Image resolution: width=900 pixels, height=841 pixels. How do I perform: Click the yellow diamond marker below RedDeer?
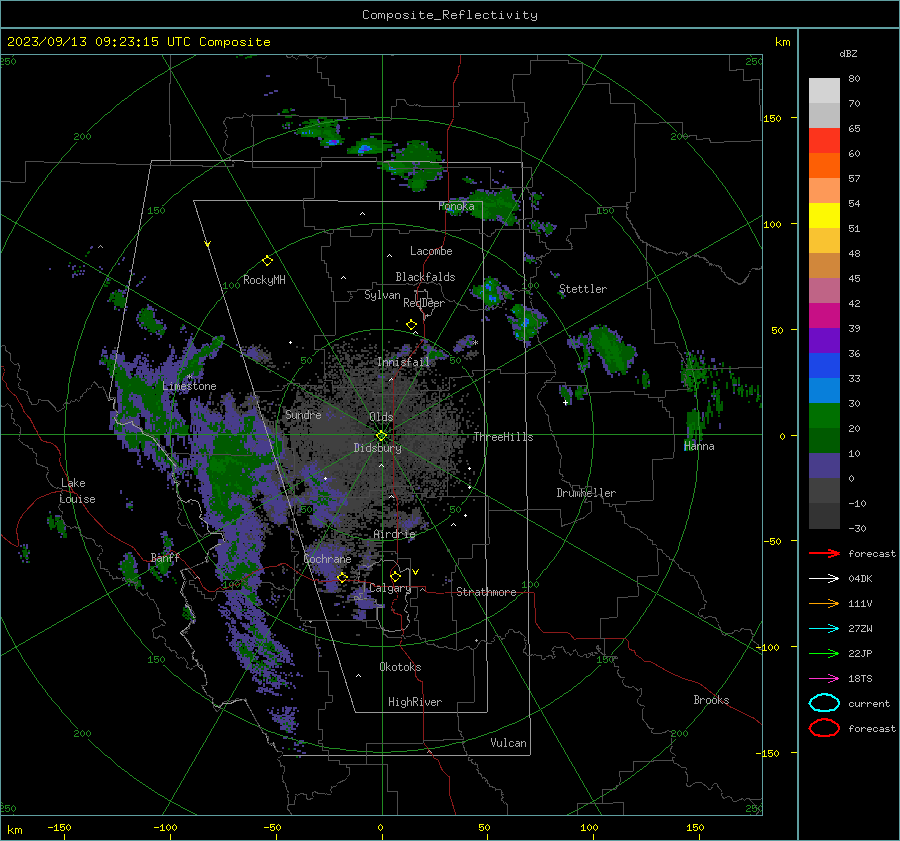pyautogui.click(x=412, y=325)
